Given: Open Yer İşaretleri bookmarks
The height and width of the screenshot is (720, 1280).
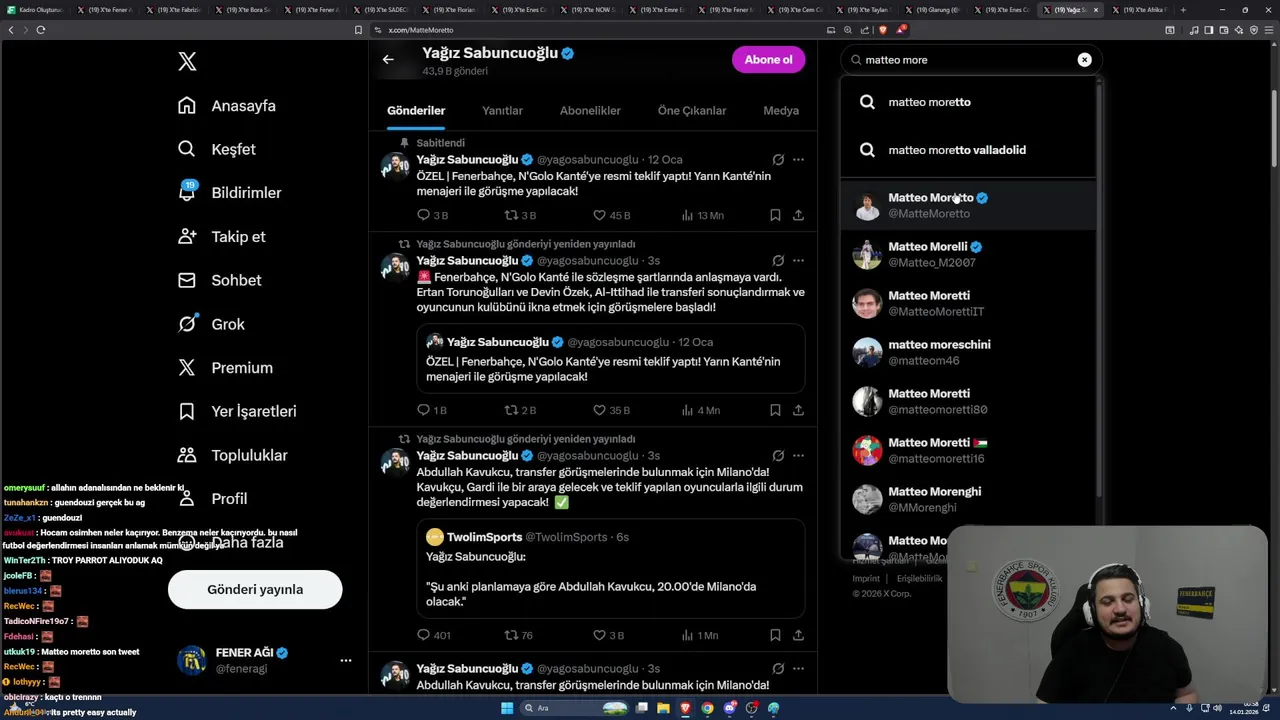Looking at the screenshot, I should [x=236, y=411].
